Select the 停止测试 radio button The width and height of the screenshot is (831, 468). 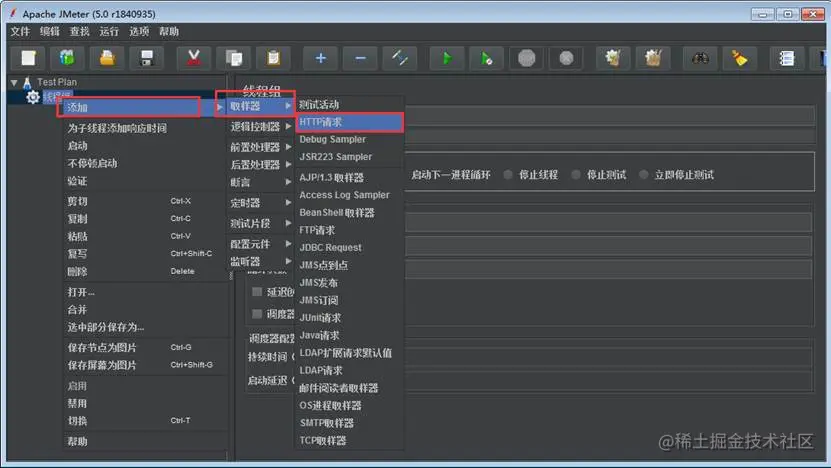pyautogui.click(x=576, y=174)
